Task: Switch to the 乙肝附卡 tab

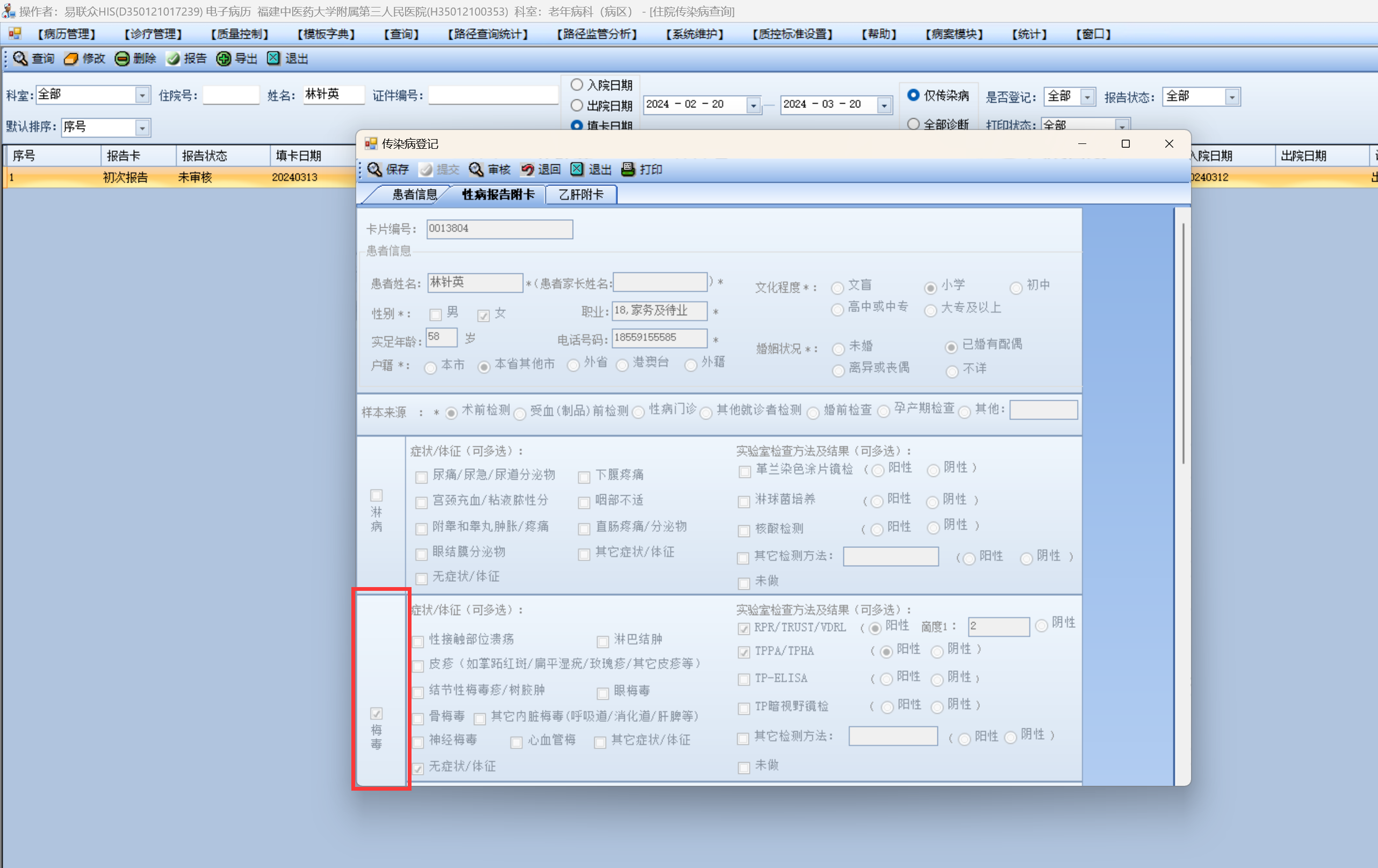Action: pos(581,194)
